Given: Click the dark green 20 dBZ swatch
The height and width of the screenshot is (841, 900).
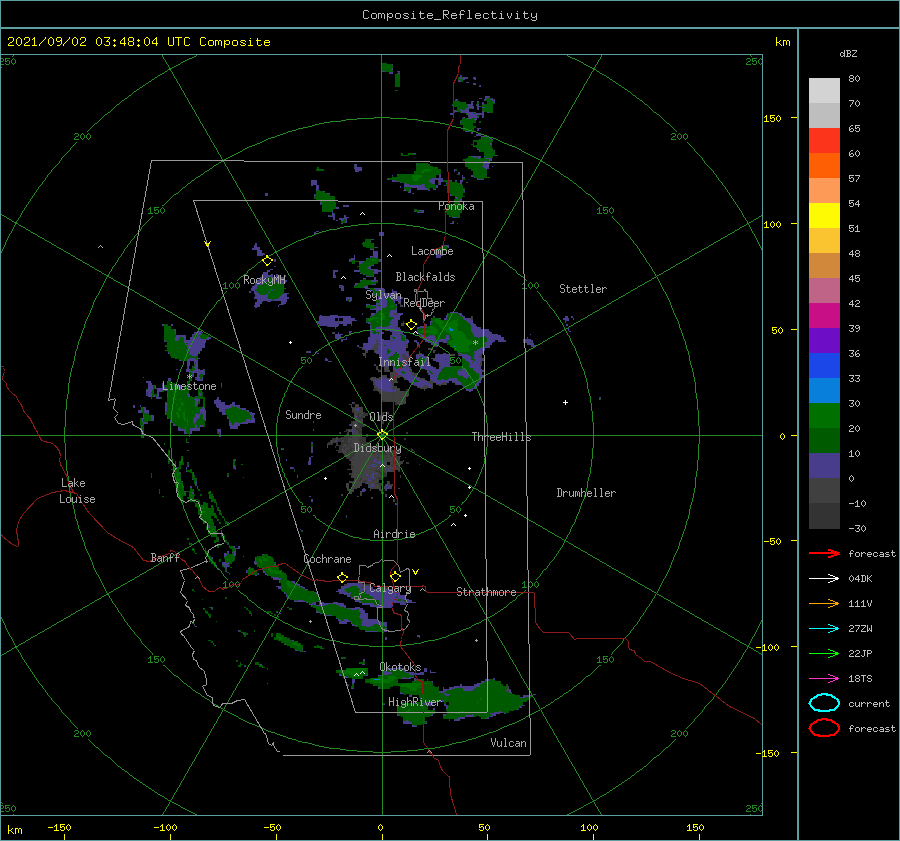Looking at the screenshot, I should (x=824, y=440).
